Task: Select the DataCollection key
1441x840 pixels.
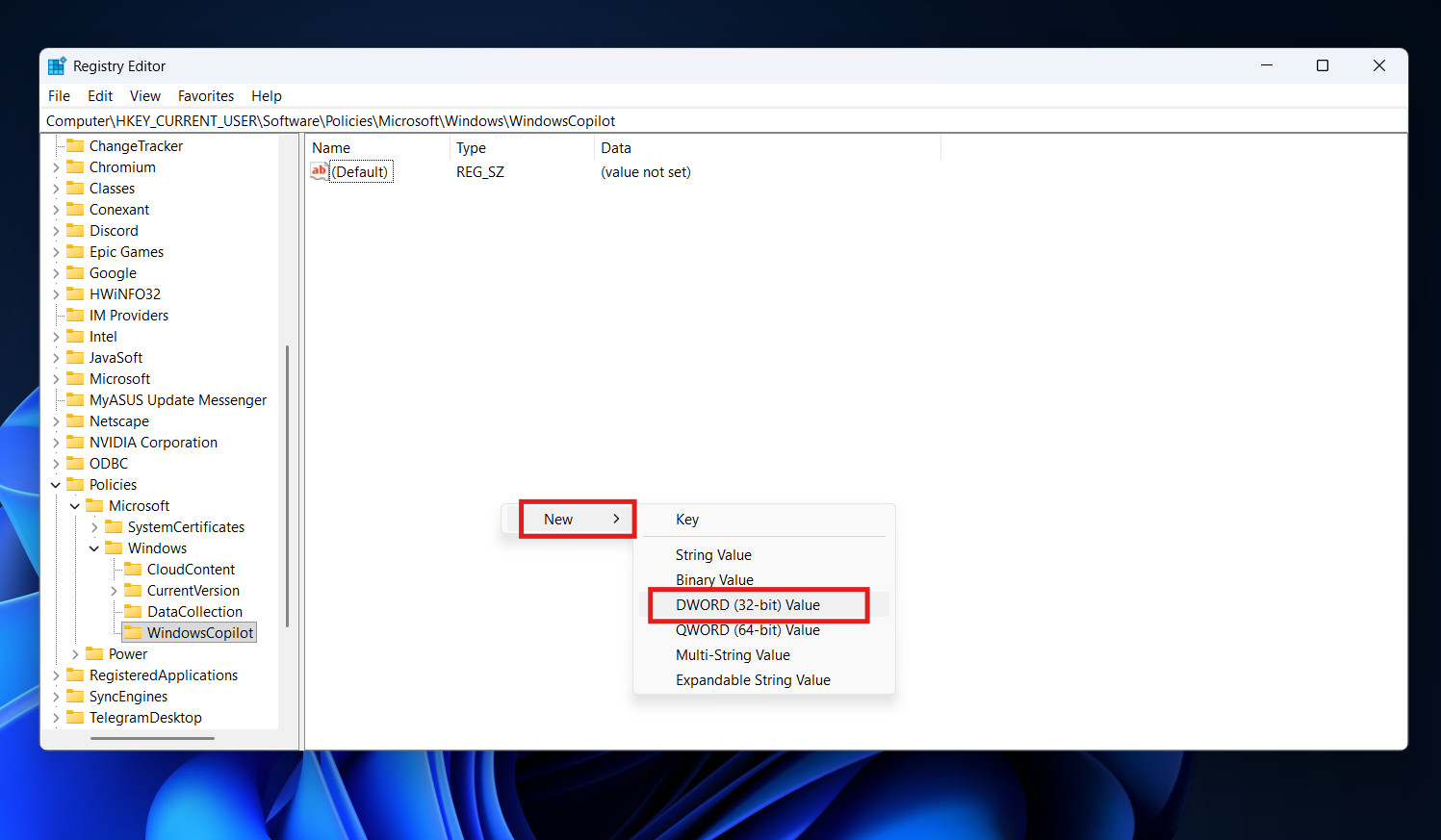Action: pos(194,612)
